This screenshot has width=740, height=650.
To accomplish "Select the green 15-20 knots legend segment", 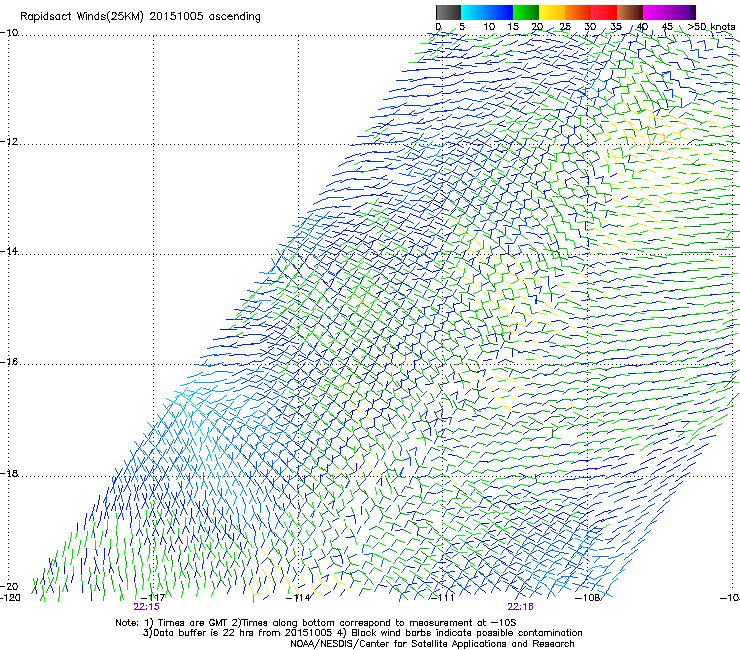I will (526, 12).
